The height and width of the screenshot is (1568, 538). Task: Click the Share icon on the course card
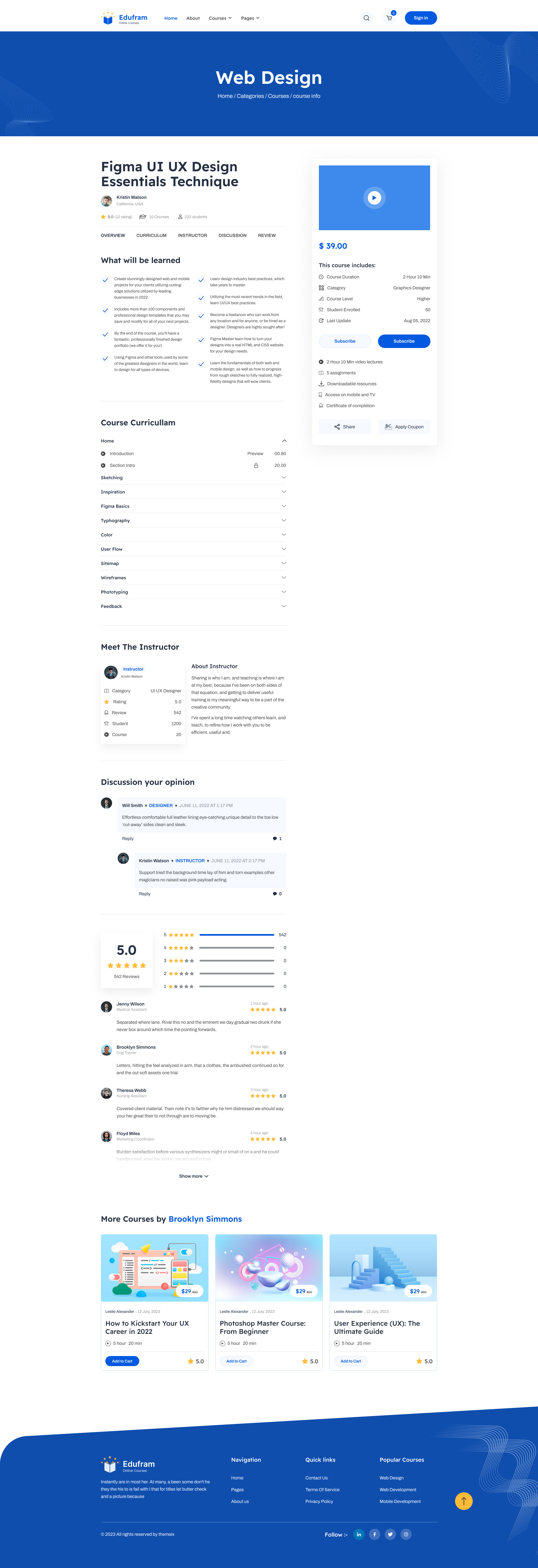point(337,427)
